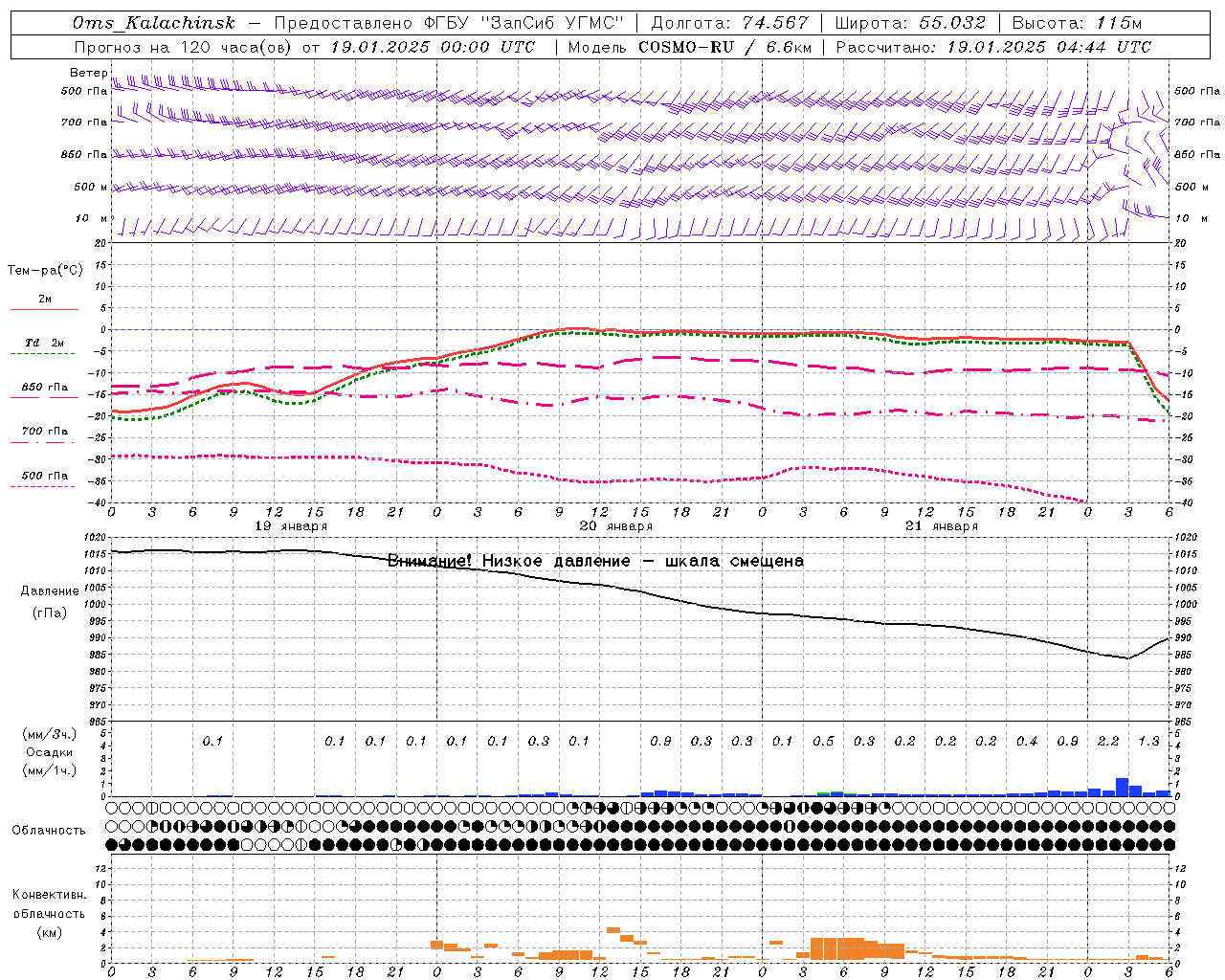Click the precipitation value 0.5
This screenshot has width=1225, height=980.
pos(823,741)
